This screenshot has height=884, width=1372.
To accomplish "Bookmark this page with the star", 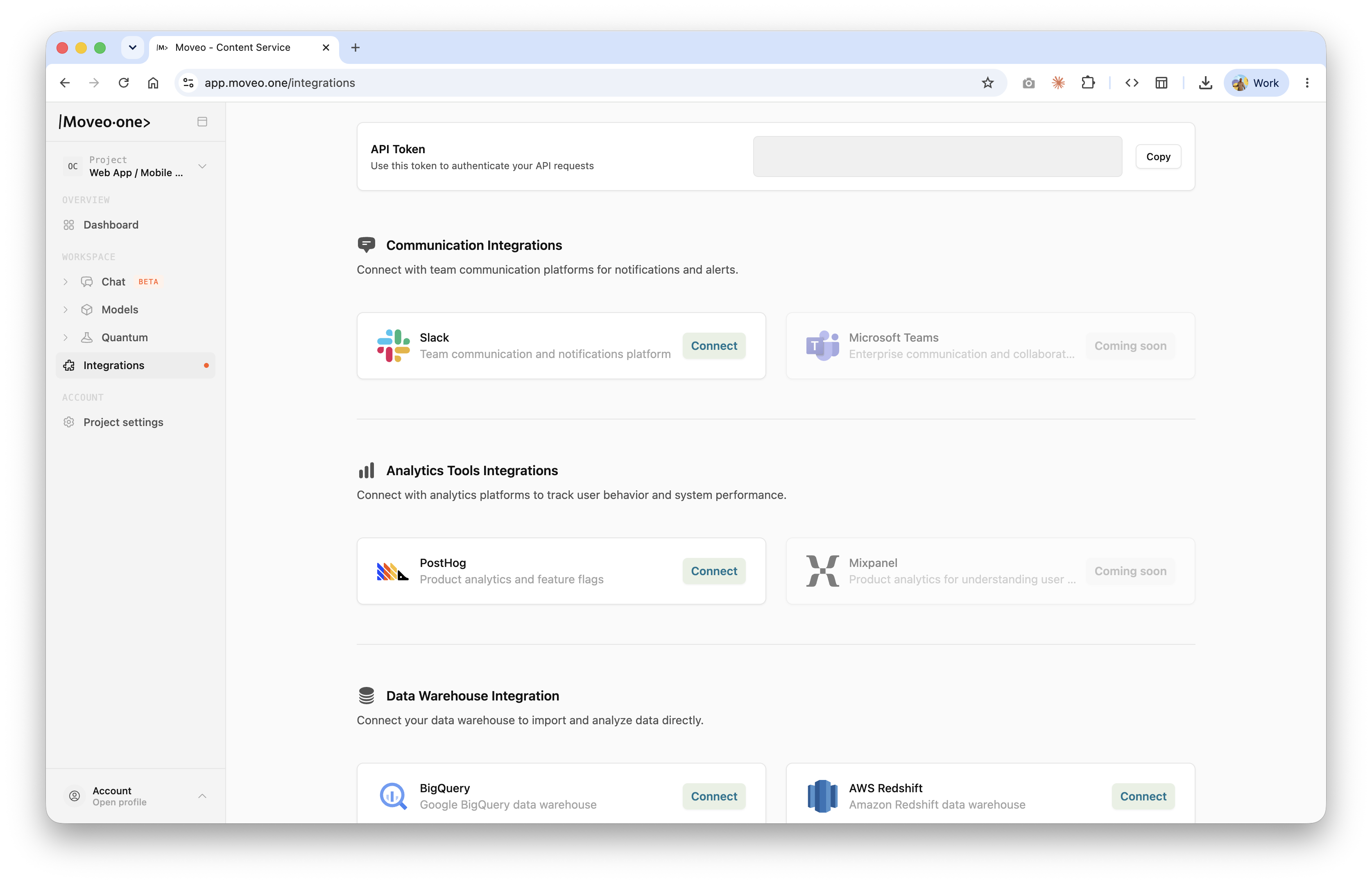I will pos(987,83).
